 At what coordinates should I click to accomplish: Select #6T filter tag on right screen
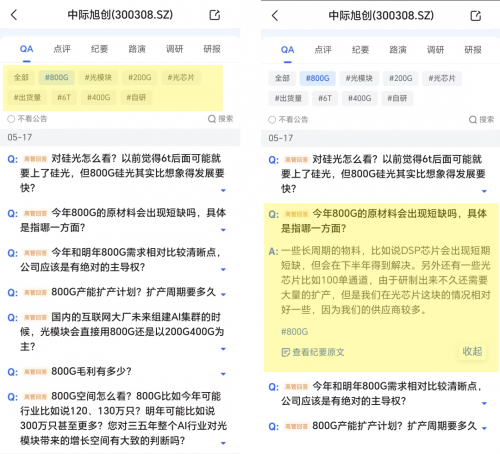pyautogui.click(x=325, y=98)
